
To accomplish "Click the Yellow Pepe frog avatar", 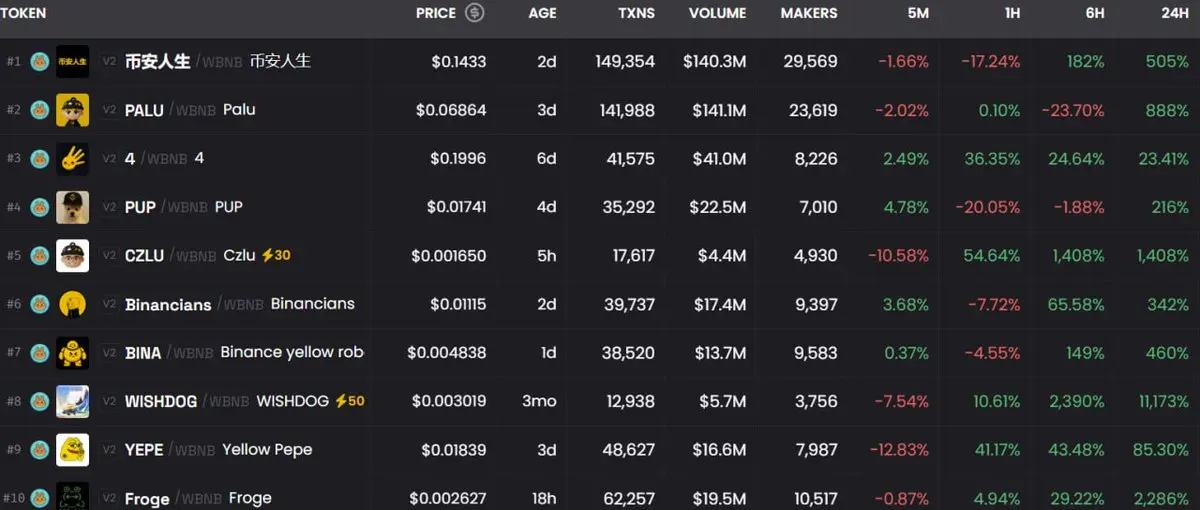I will (x=72, y=450).
